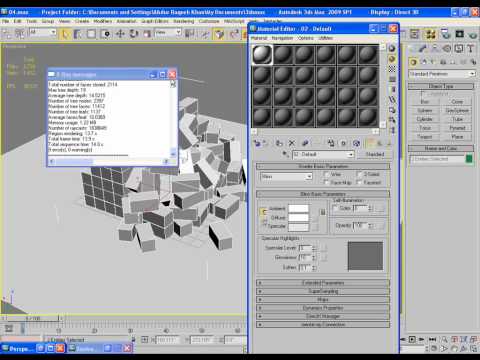Viewport: 480px width, 360px height.
Task: Open the Rendering menu
Action: click(x=184, y=21)
